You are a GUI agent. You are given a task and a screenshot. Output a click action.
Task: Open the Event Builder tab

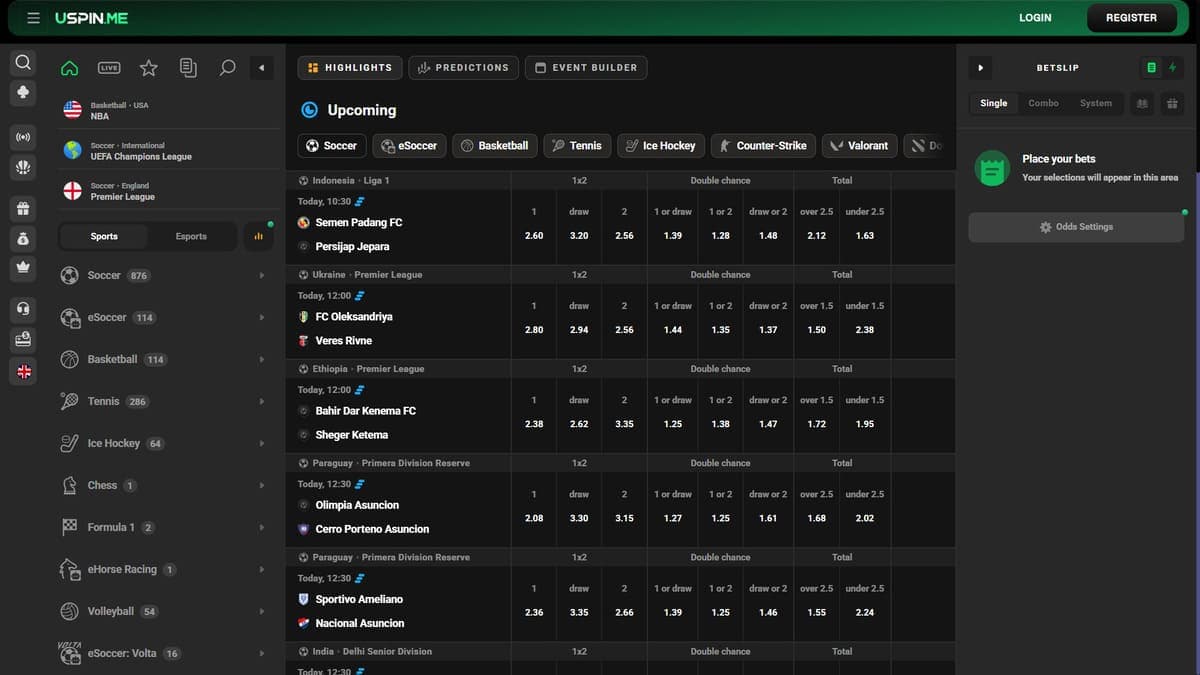point(586,68)
